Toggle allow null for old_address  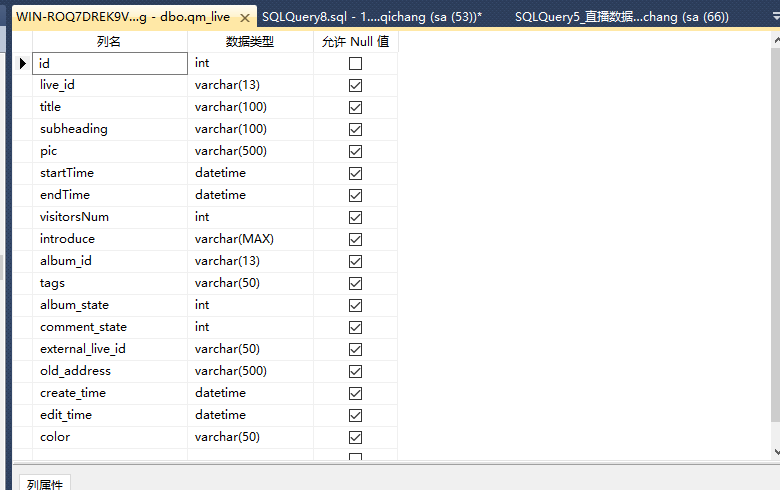click(x=355, y=371)
